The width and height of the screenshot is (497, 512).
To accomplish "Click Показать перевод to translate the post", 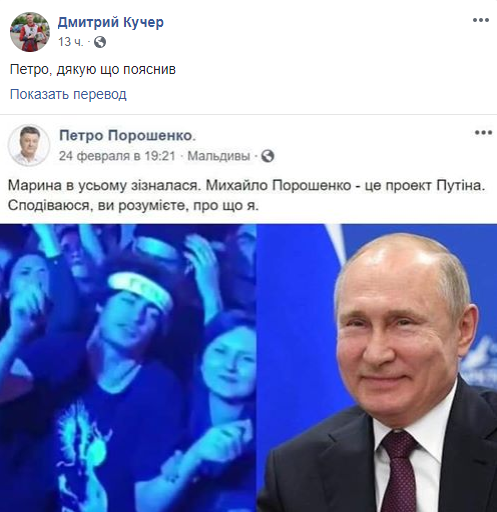I will (x=68, y=94).
